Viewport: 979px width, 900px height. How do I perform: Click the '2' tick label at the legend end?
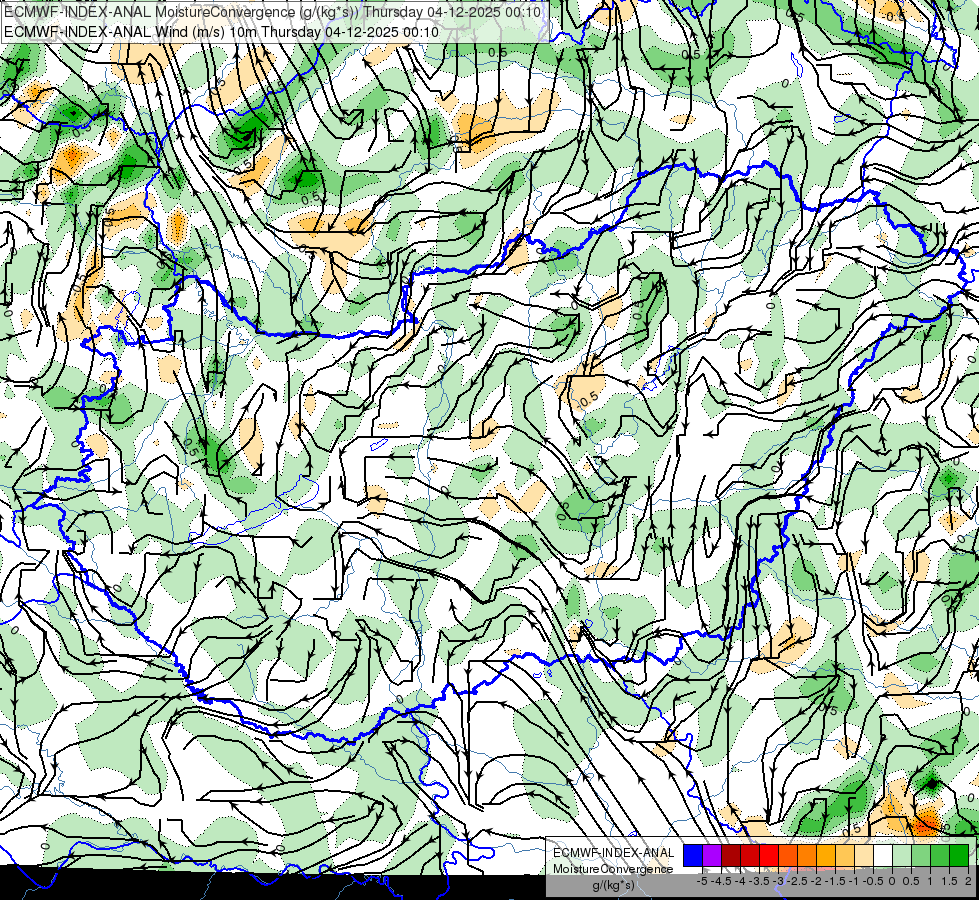[x=968, y=881]
